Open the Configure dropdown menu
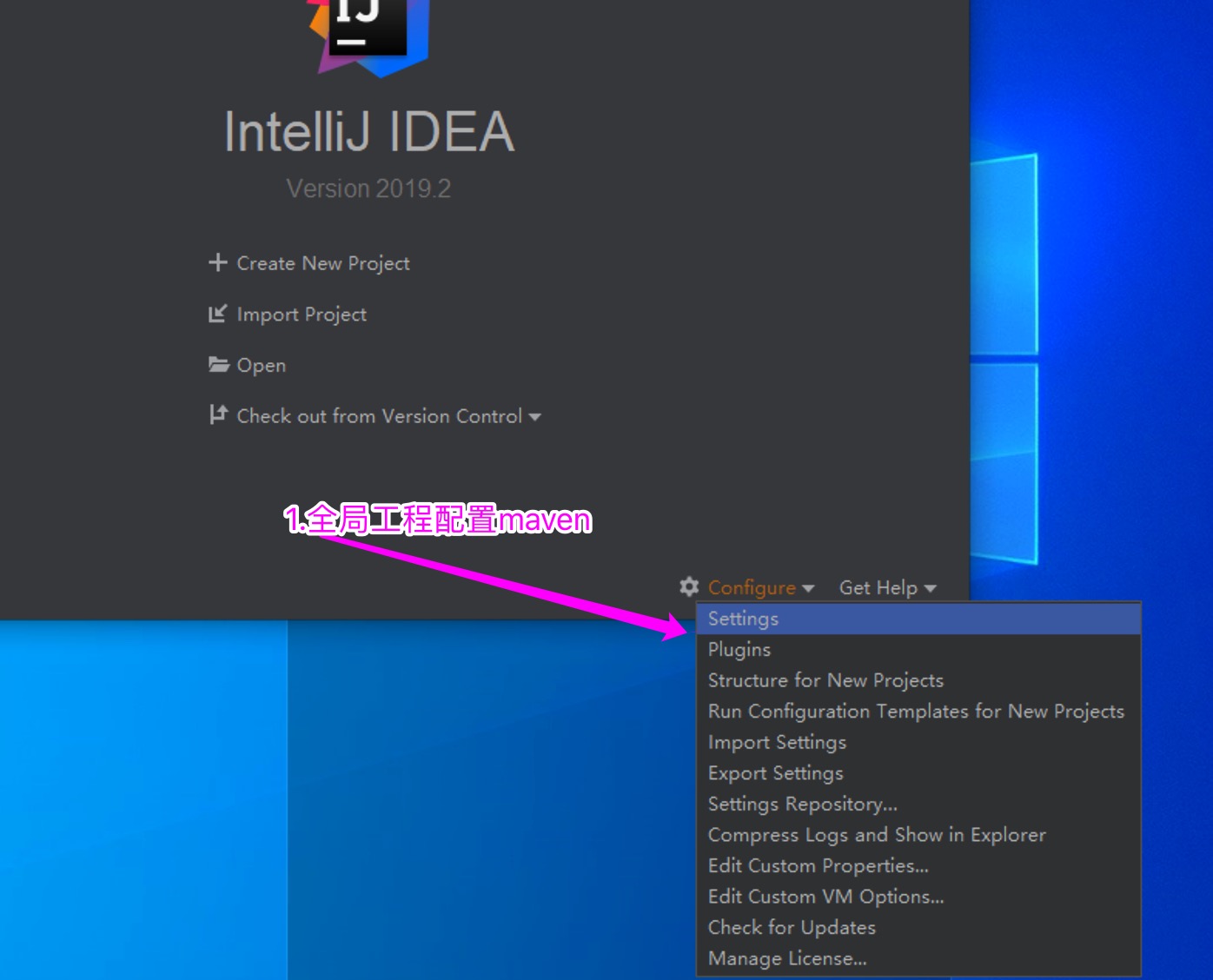The image size is (1213, 980). click(x=761, y=588)
